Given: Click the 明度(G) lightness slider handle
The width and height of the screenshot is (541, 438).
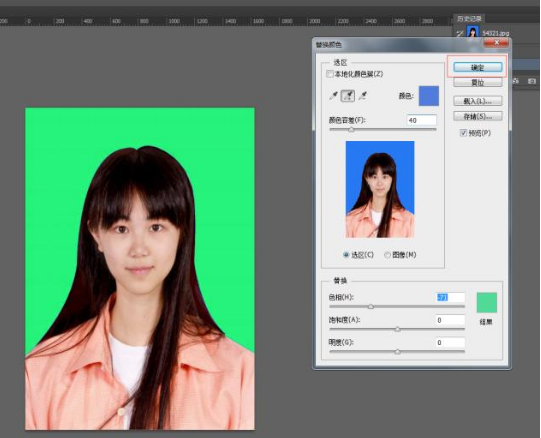Looking at the screenshot, I should point(397,352).
